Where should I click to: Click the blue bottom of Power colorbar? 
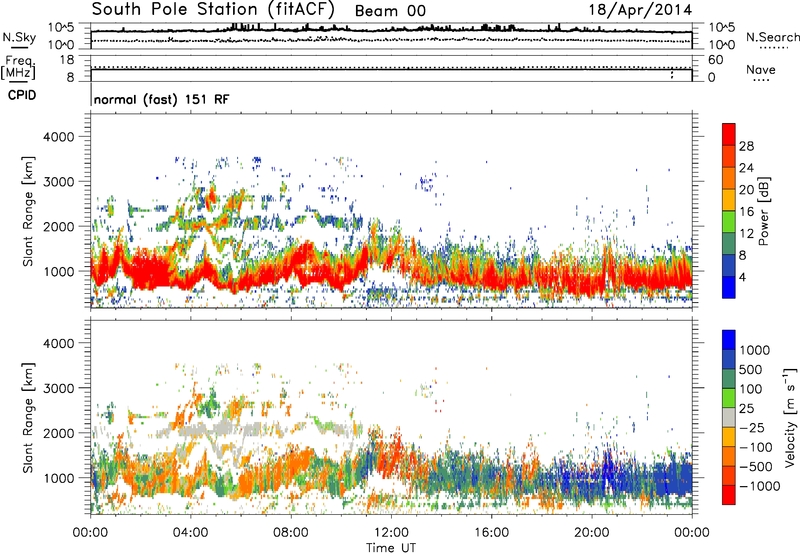pos(729,287)
